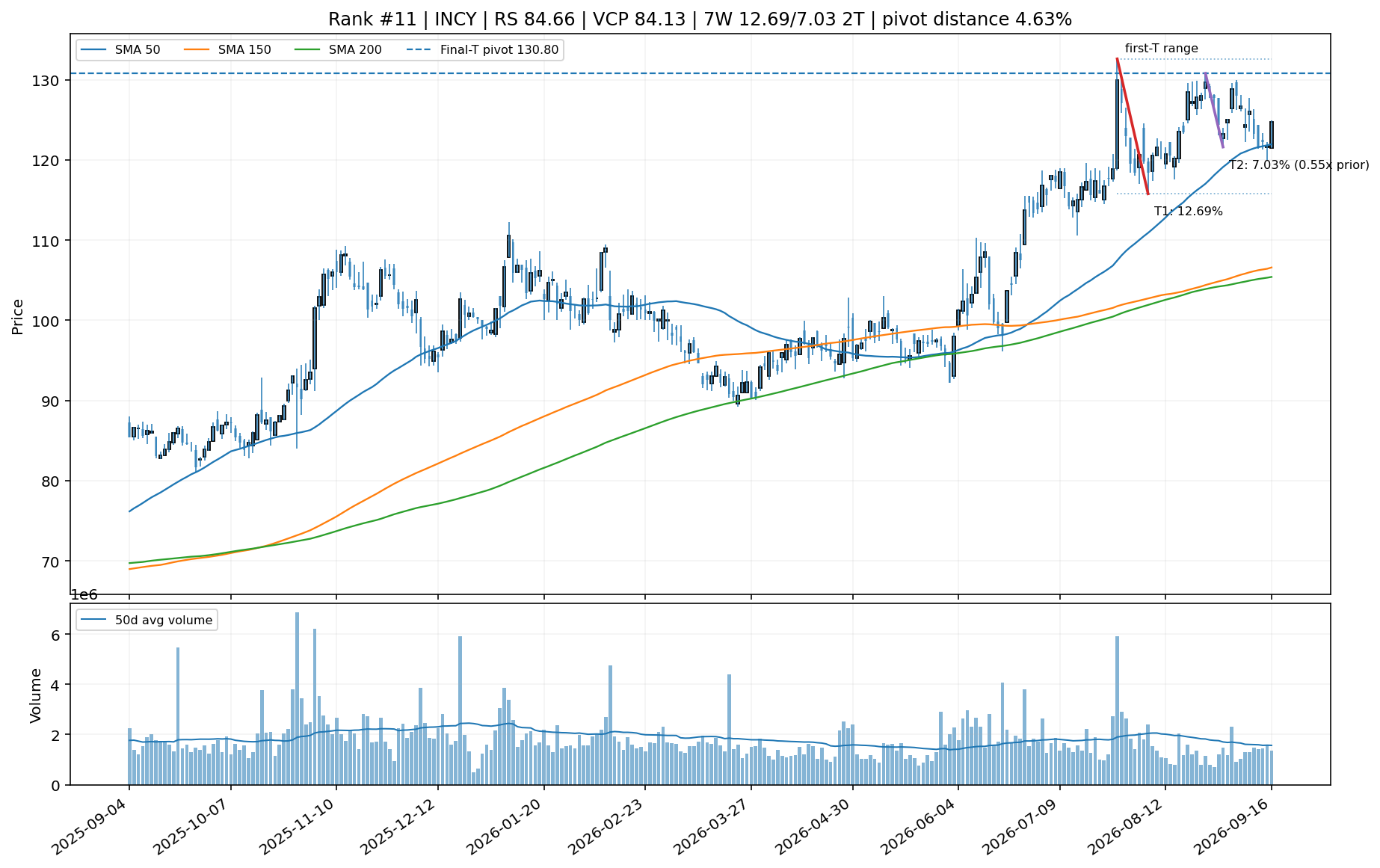Viewport: 1380px width, 868px height.
Task: Click the x-axis date '2026-01-20'
Action: [x=505, y=828]
